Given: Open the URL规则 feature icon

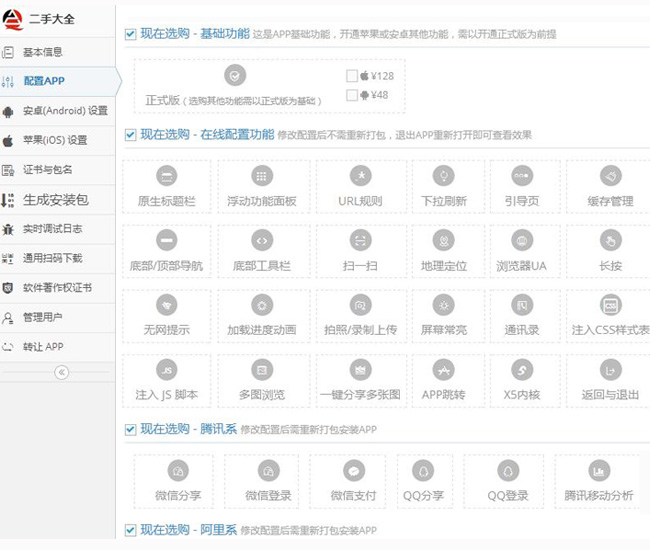Looking at the screenshot, I should pos(360,176).
